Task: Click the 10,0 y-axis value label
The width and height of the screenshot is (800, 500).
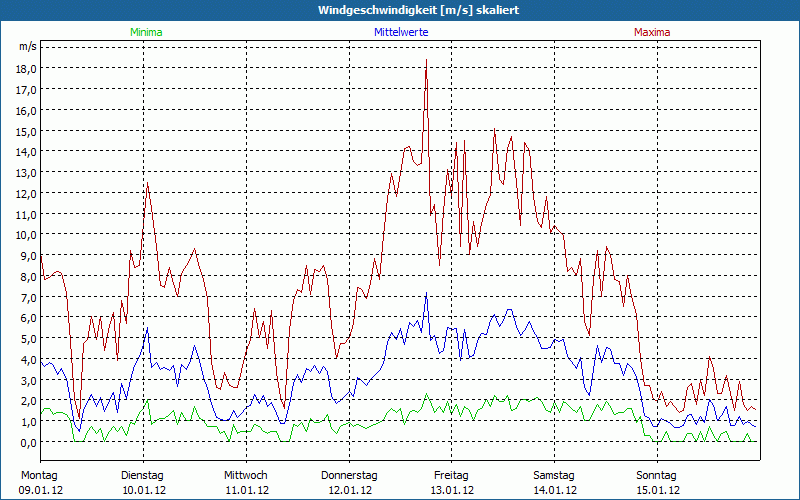Action: (x=27, y=234)
